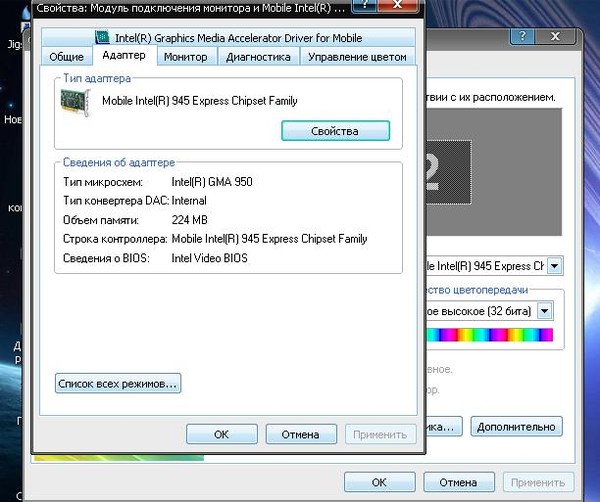This screenshot has width=600, height=502.
Task: Switch to the Общие tab
Action: [67, 57]
